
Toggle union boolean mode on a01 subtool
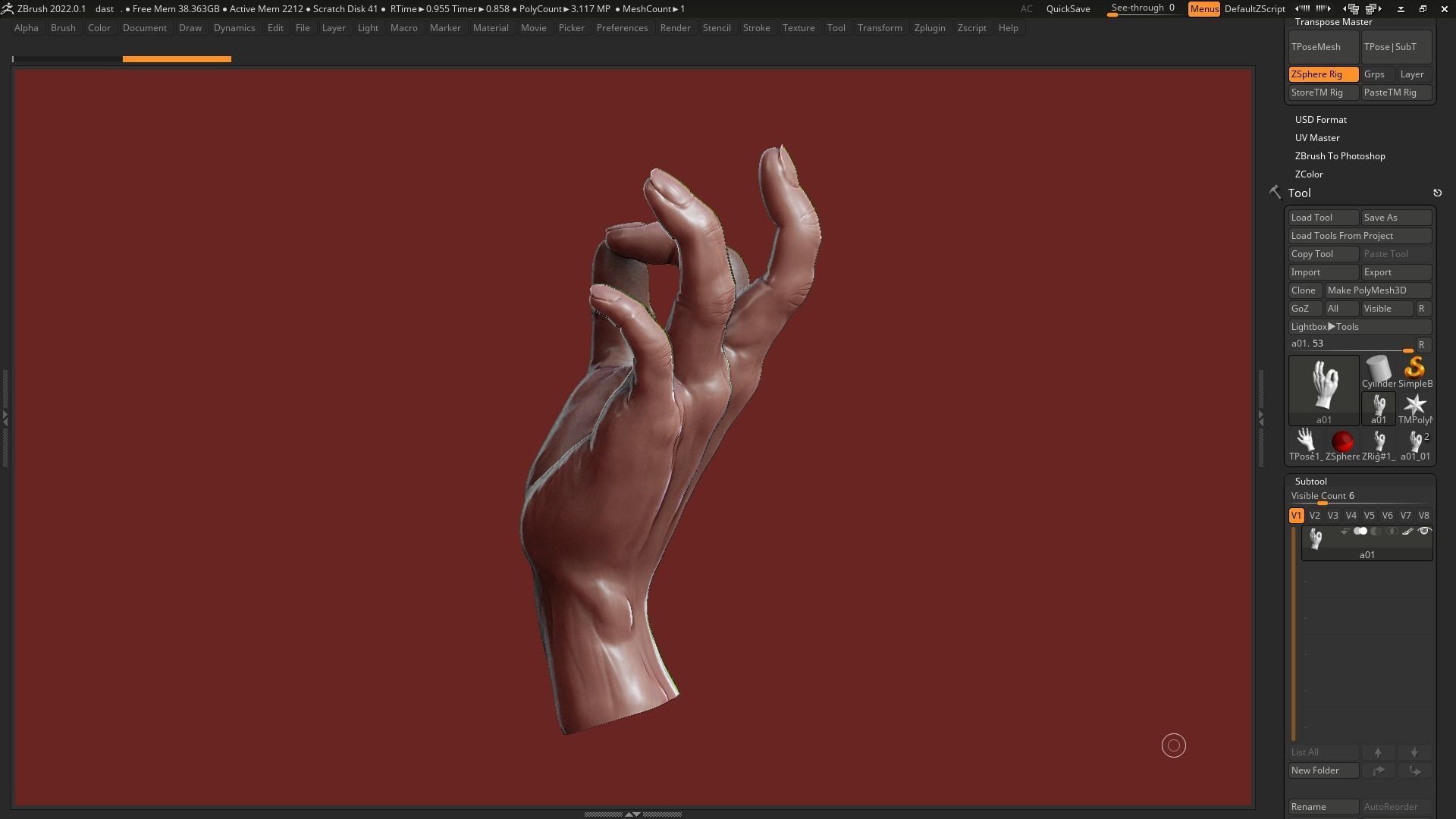click(x=1360, y=532)
